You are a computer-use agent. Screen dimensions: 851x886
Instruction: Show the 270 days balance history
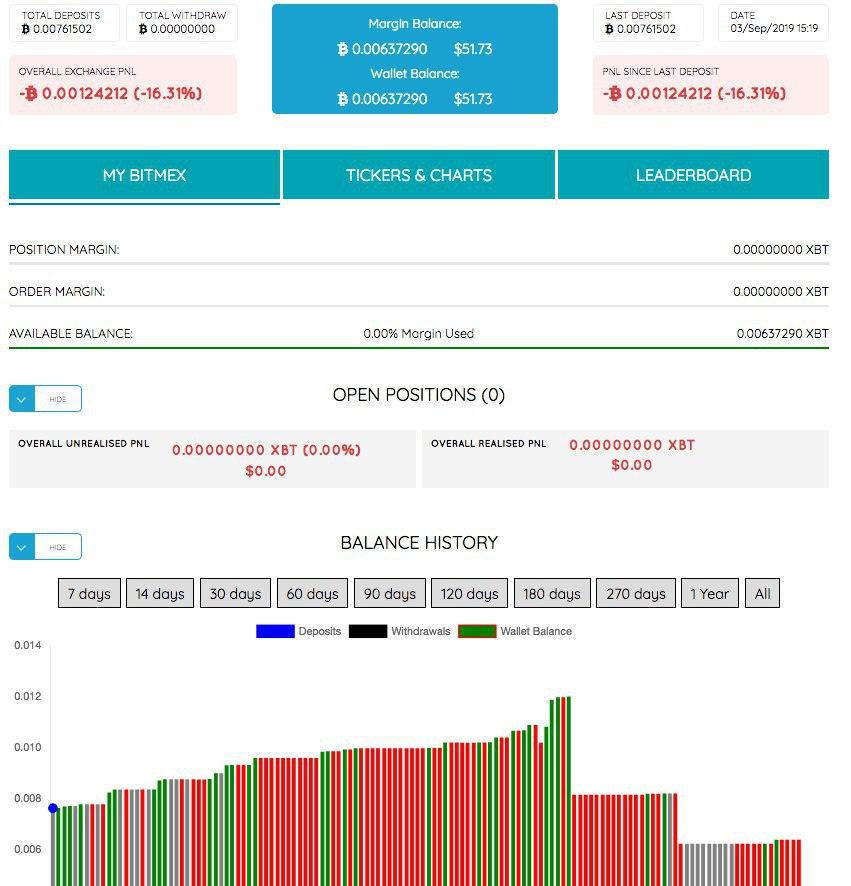[x=636, y=593]
